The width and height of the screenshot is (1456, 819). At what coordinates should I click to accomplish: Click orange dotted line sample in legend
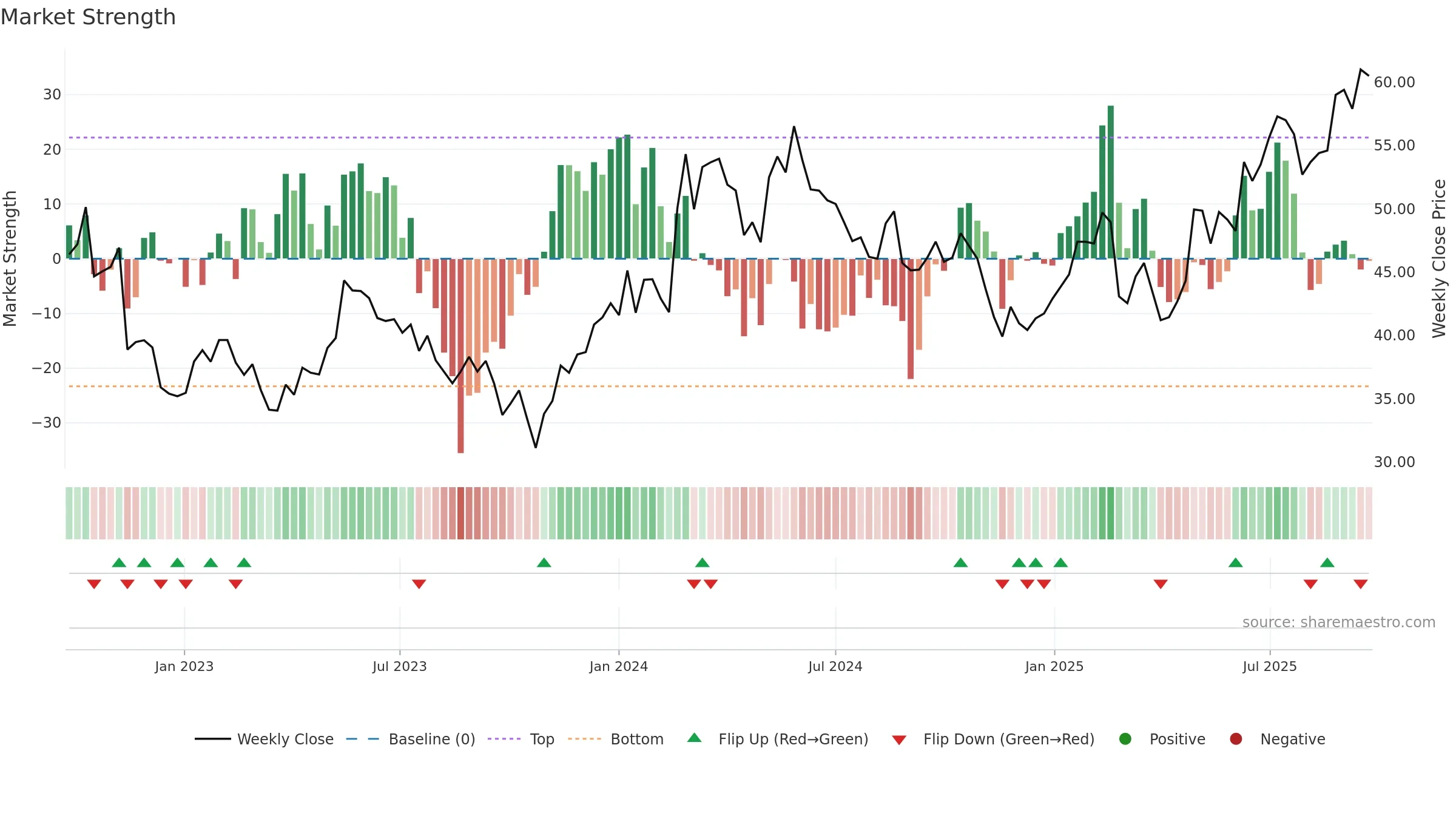(585, 739)
